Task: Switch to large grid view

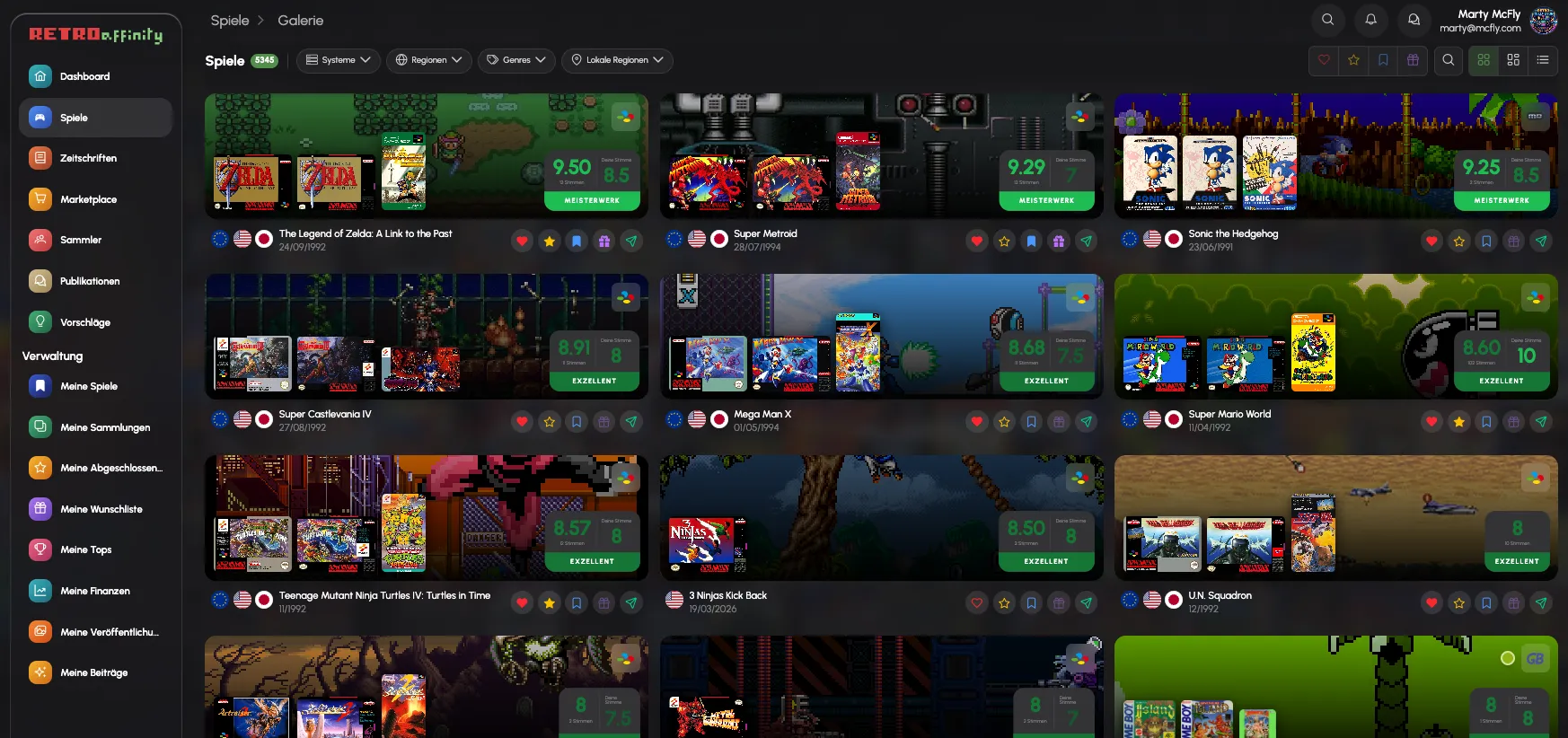Action: [1484, 60]
